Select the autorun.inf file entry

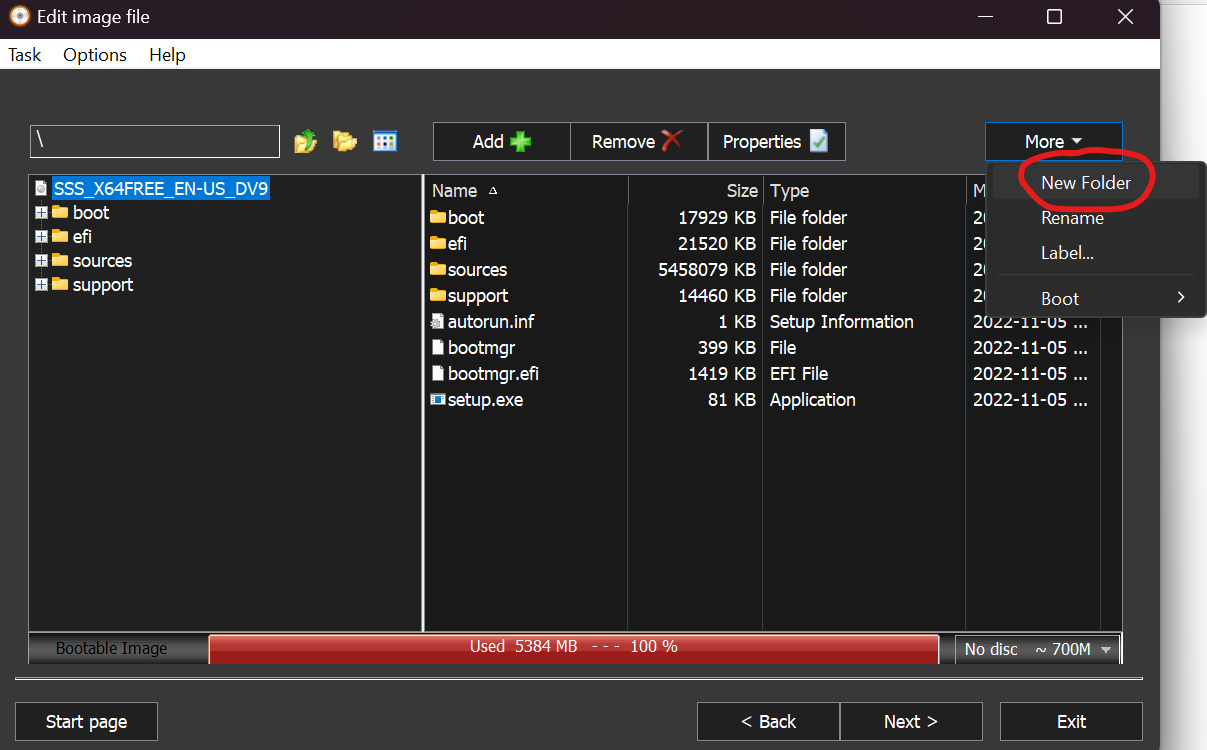click(490, 322)
